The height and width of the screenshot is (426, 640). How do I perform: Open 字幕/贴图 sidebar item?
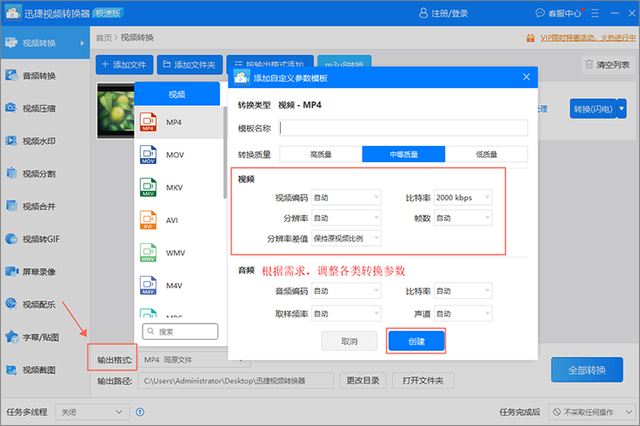[x=45, y=337]
